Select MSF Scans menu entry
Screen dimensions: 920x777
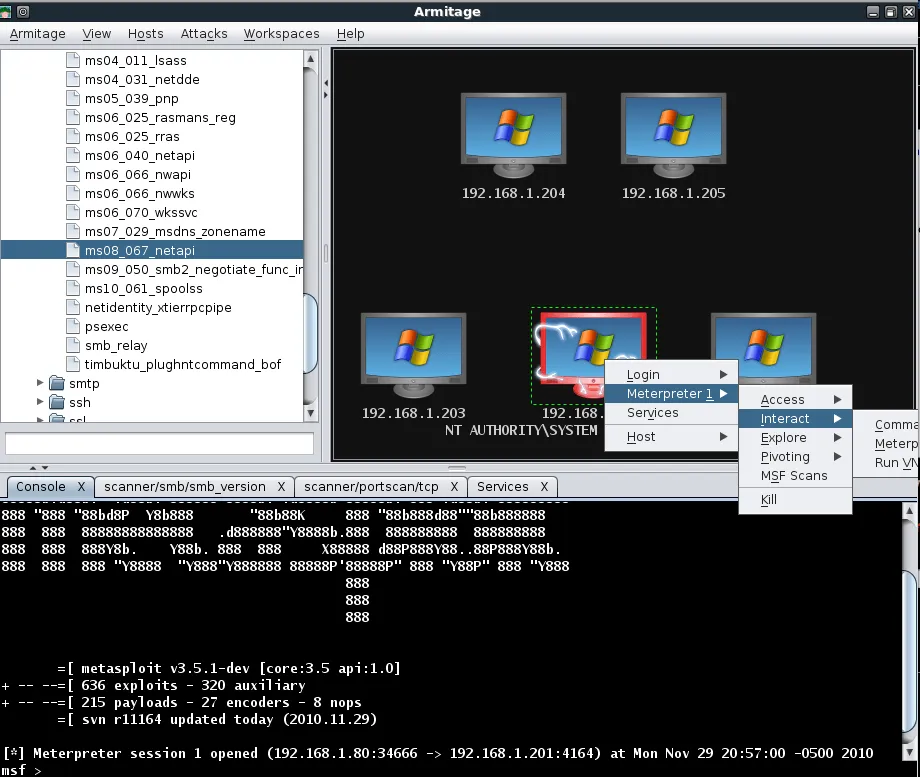(x=794, y=476)
